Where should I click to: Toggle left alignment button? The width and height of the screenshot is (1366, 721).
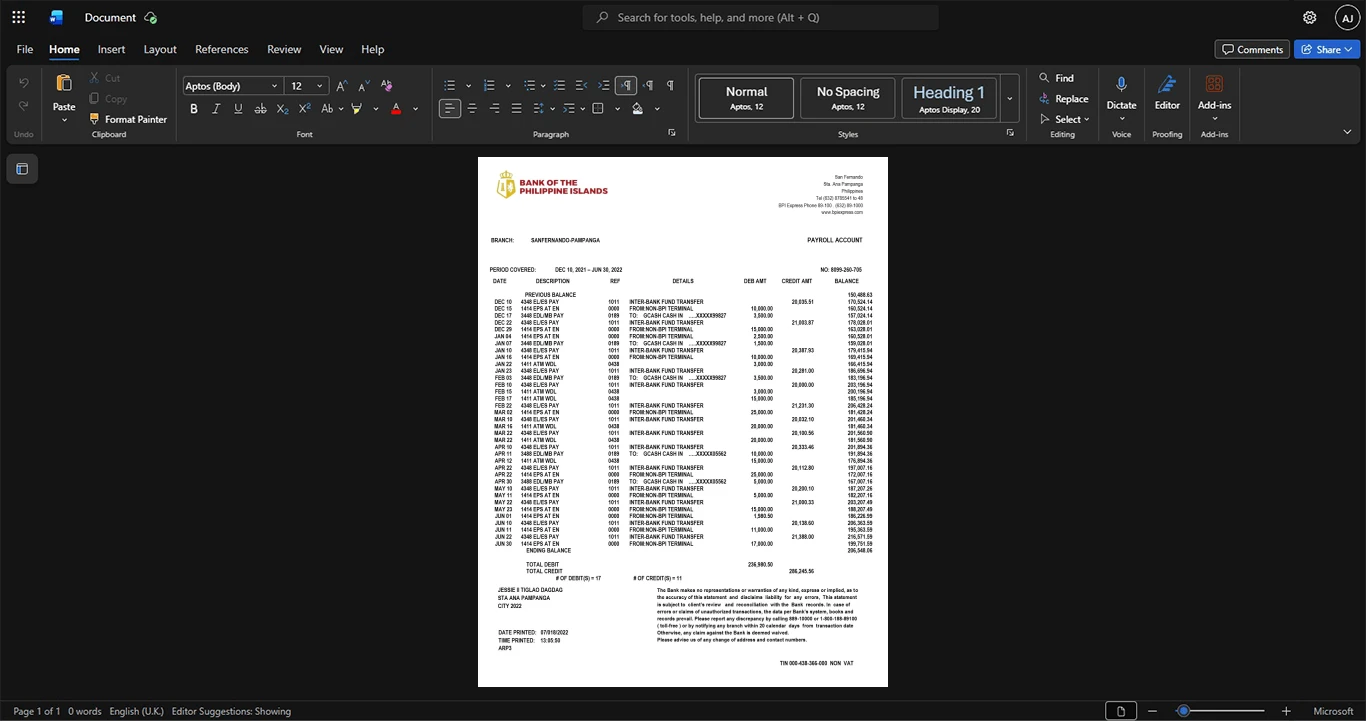[x=450, y=108]
